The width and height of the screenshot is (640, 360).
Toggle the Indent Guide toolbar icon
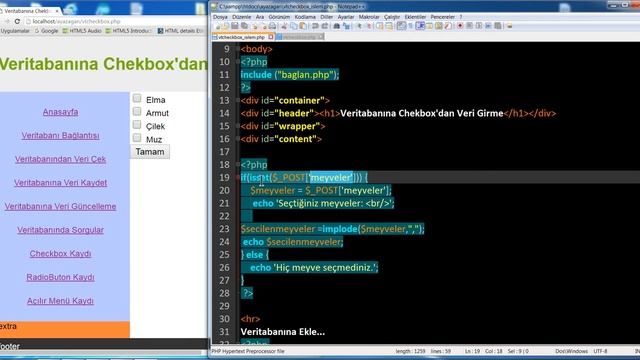click(x=420, y=26)
